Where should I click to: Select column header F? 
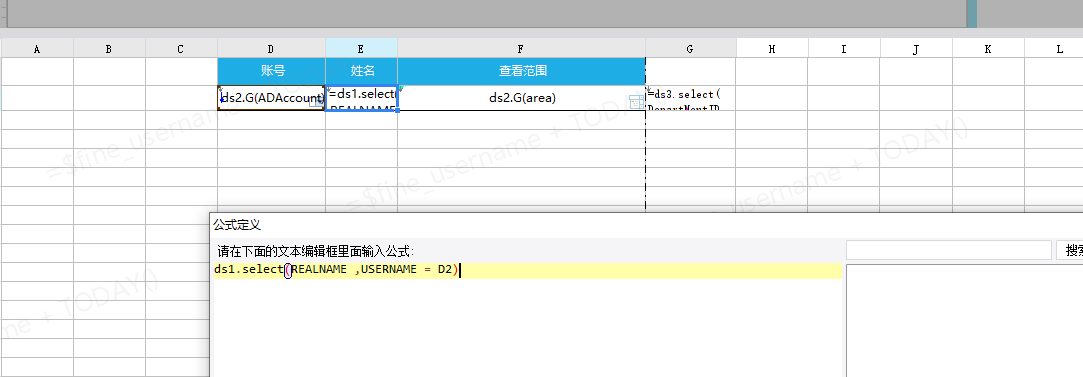pyautogui.click(x=521, y=49)
